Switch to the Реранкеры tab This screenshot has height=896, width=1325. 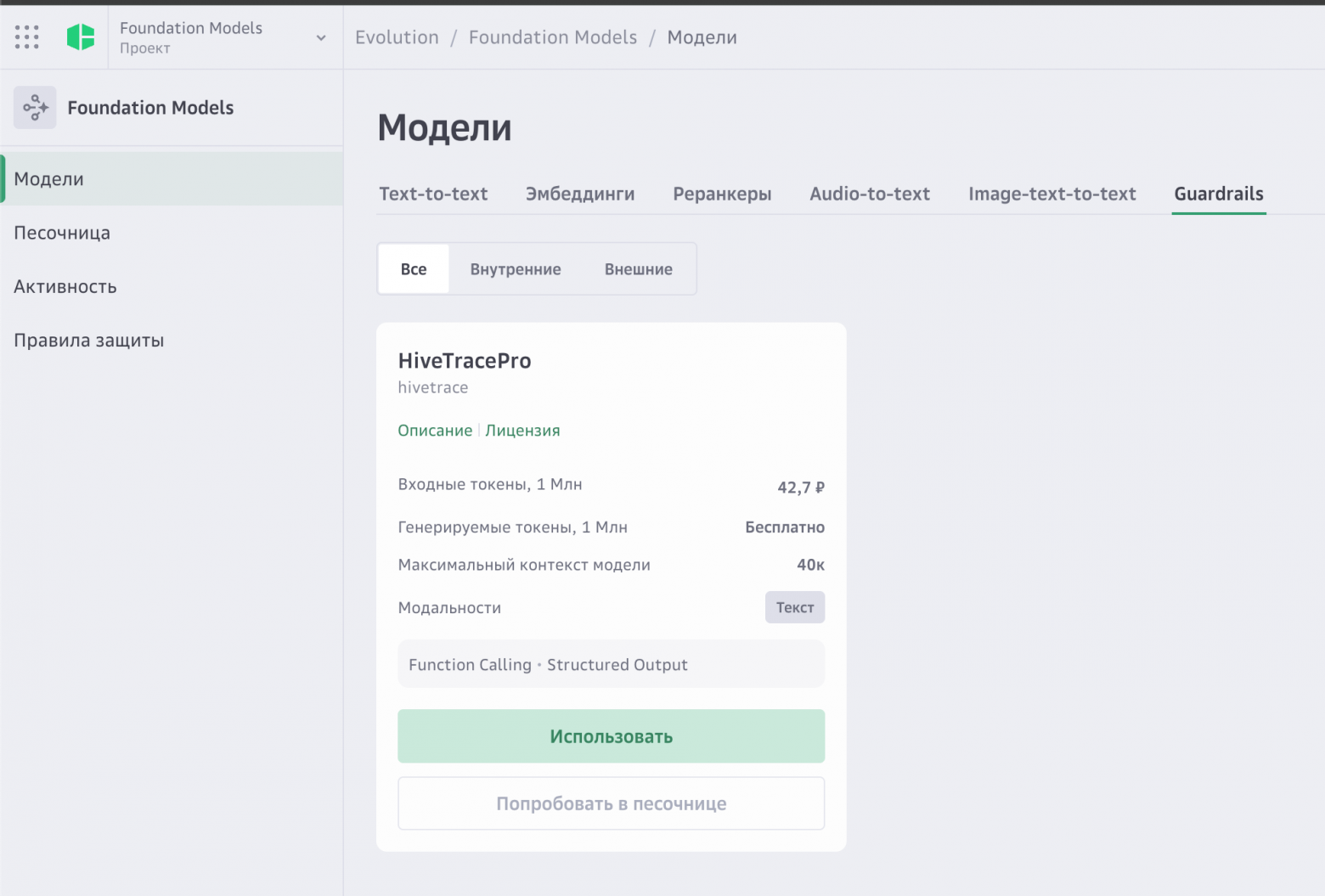coord(722,194)
